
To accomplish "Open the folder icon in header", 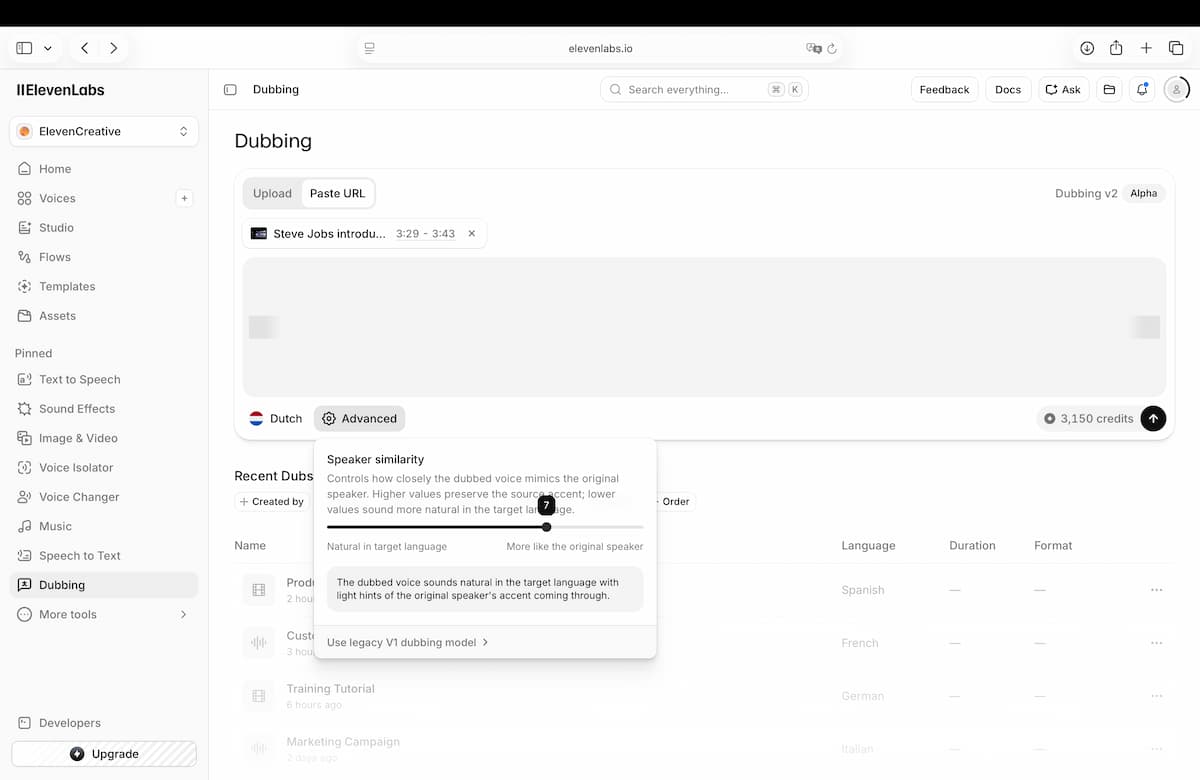I will click(x=1109, y=89).
